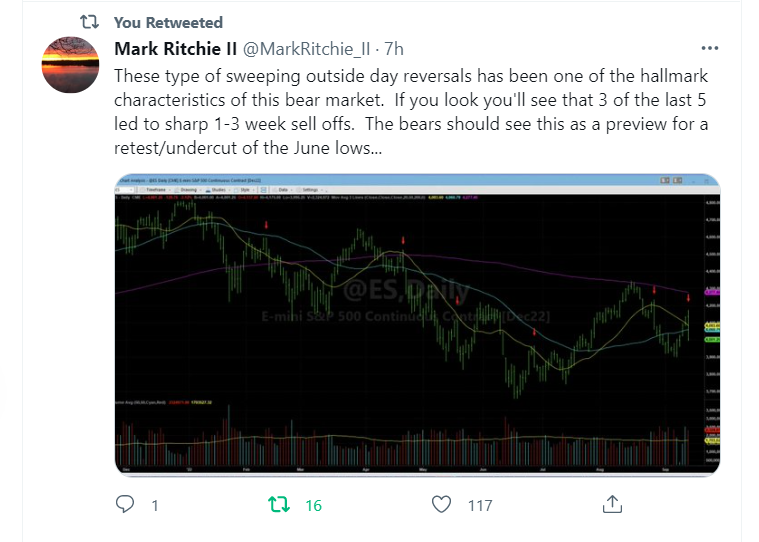This screenshot has height=542, width=759.
Task: Open Mark Ritchie II display name profile
Action: (x=178, y=48)
